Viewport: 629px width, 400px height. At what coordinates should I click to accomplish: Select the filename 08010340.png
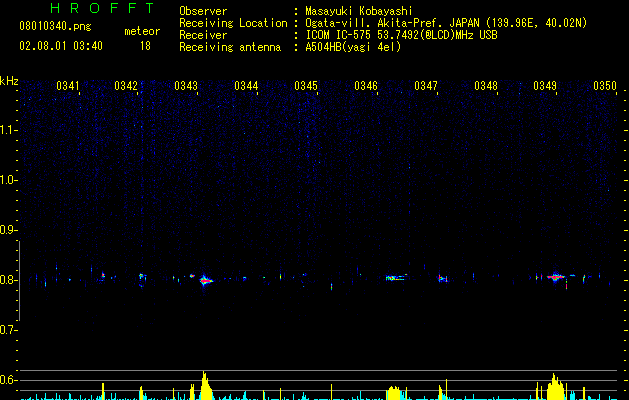[x=55, y=27]
